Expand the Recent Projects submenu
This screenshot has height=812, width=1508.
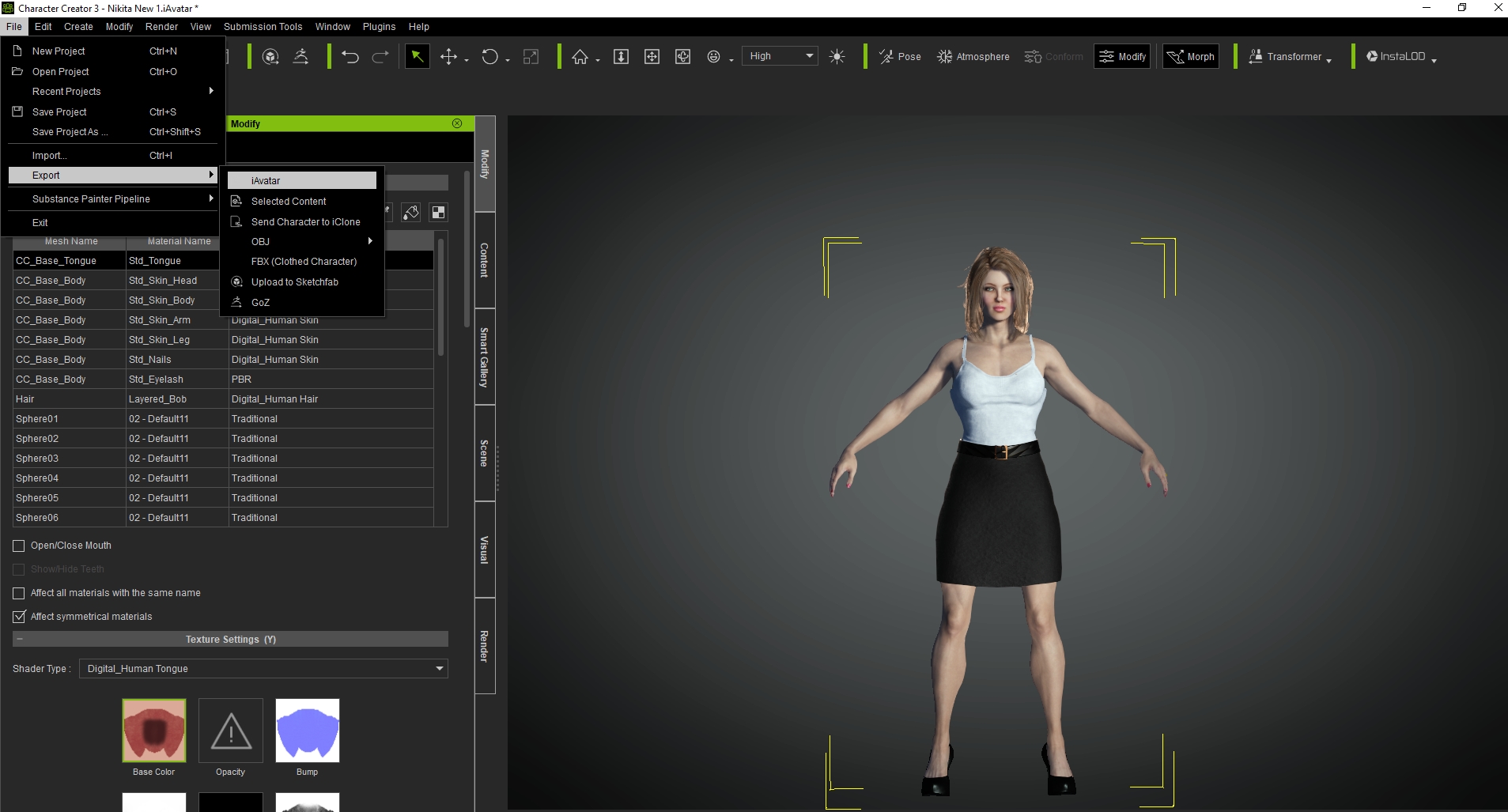click(112, 91)
